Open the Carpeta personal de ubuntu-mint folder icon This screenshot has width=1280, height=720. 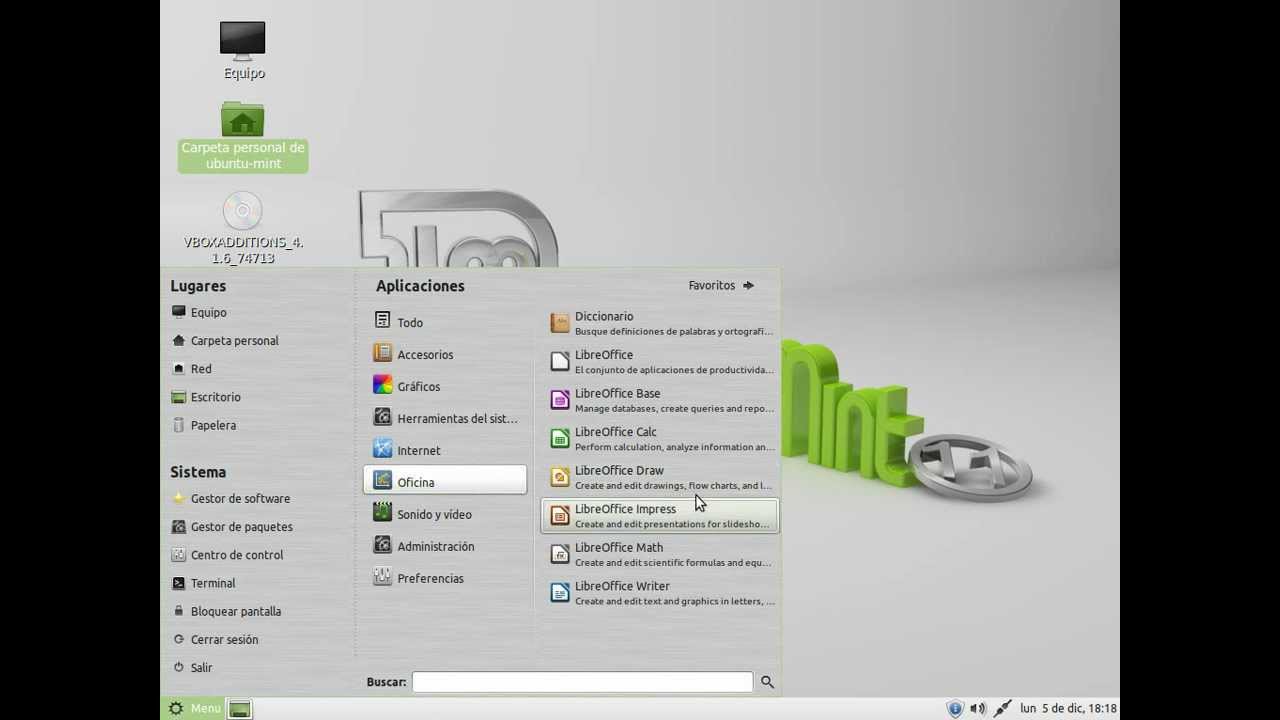tap(243, 119)
